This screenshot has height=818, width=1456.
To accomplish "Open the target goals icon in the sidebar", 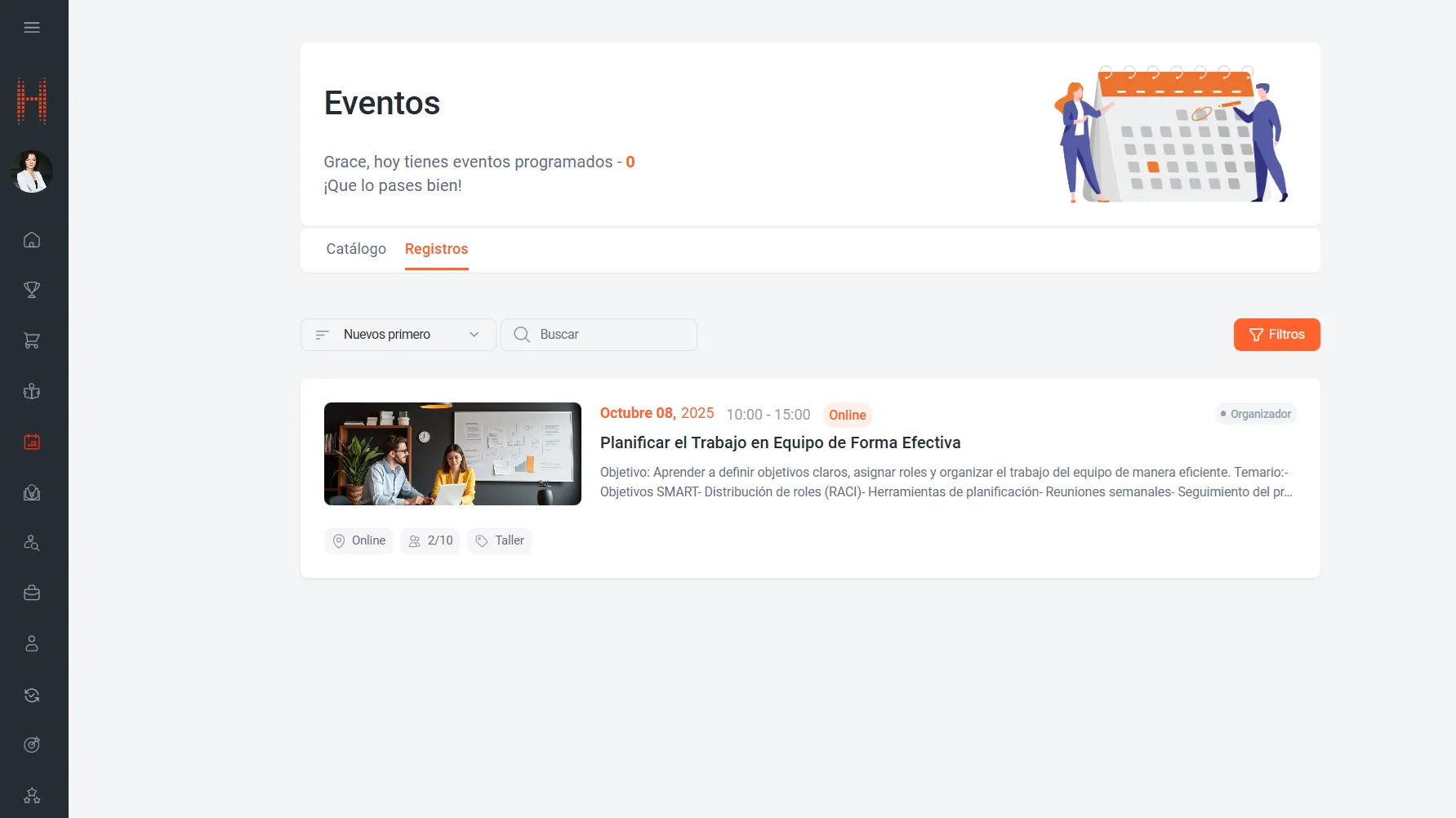I will tap(32, 745).
